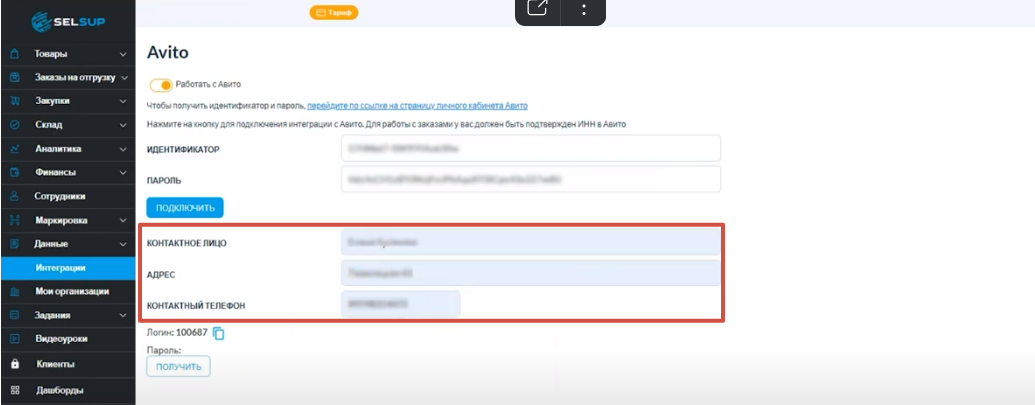Click the Клиенты lock icon
Image resolution: width=1035 pixels, height=405 pixels.
[15, 364]
